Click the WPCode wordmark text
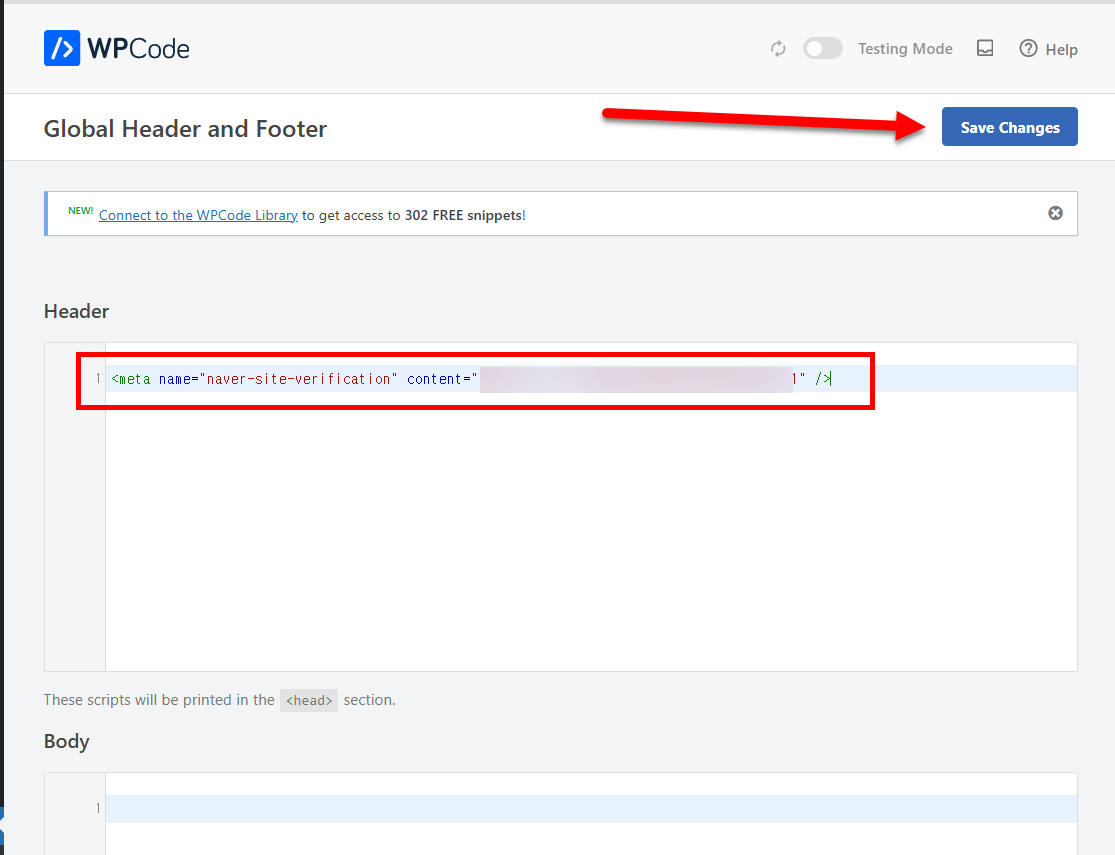 coord(138,48)
